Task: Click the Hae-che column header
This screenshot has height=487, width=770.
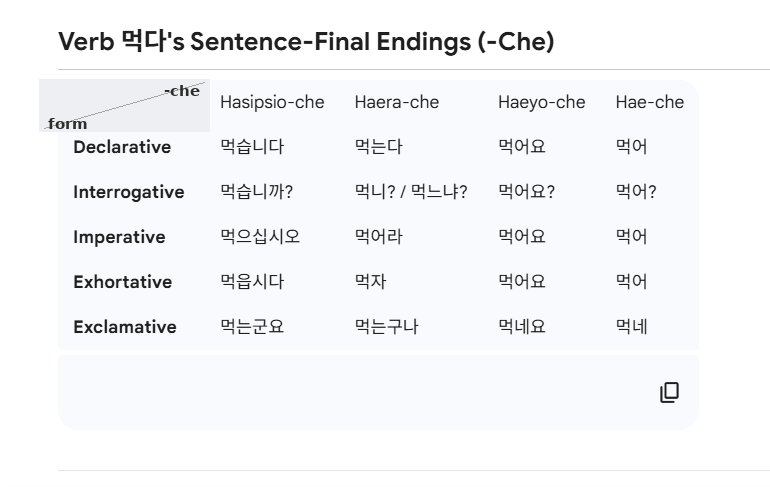Action: (x=649, y=102)
